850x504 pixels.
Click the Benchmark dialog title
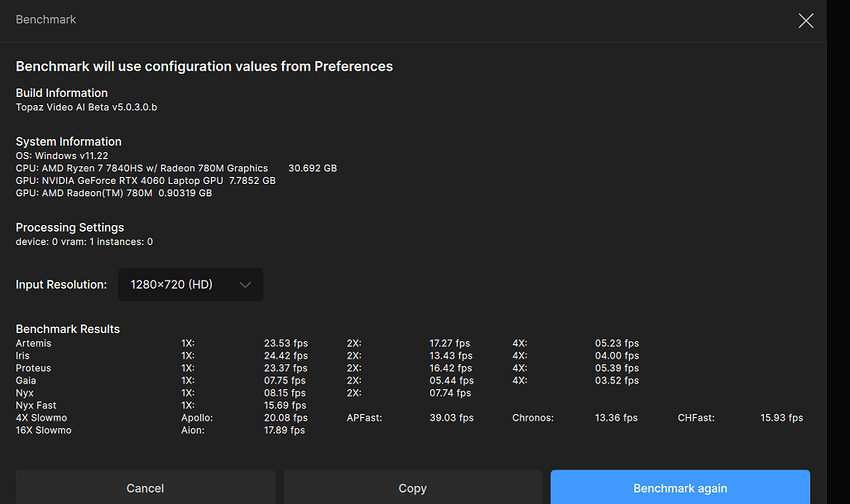46,20
